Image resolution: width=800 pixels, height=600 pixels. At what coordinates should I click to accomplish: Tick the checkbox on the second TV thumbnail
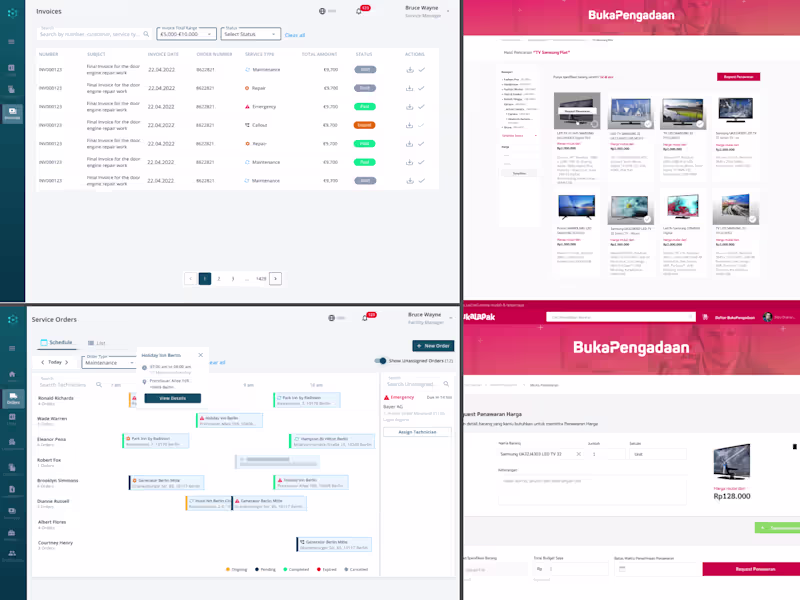pos(647,124)
